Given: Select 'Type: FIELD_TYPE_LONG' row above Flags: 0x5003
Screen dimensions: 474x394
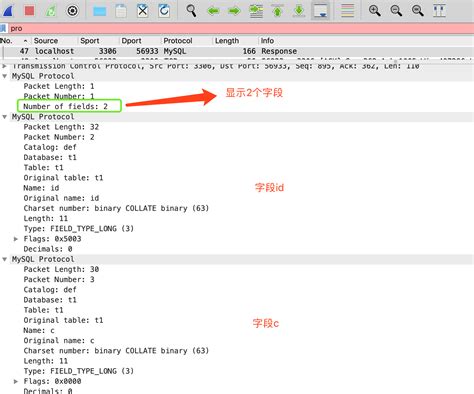Looking at the screenshot, I should tap(78, 229).
